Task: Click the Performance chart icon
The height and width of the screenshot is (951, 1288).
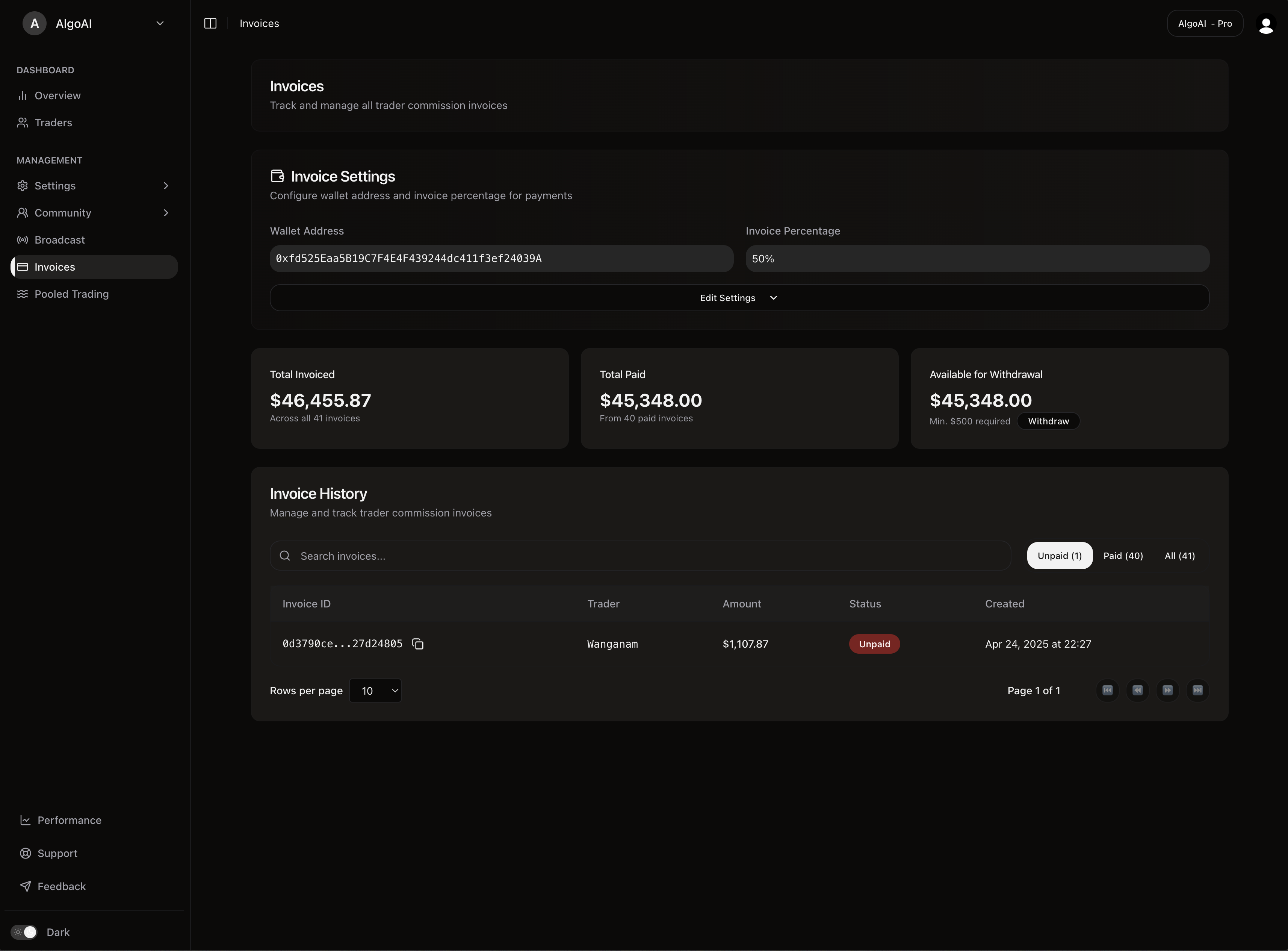Action: click(x=25, y=820)
